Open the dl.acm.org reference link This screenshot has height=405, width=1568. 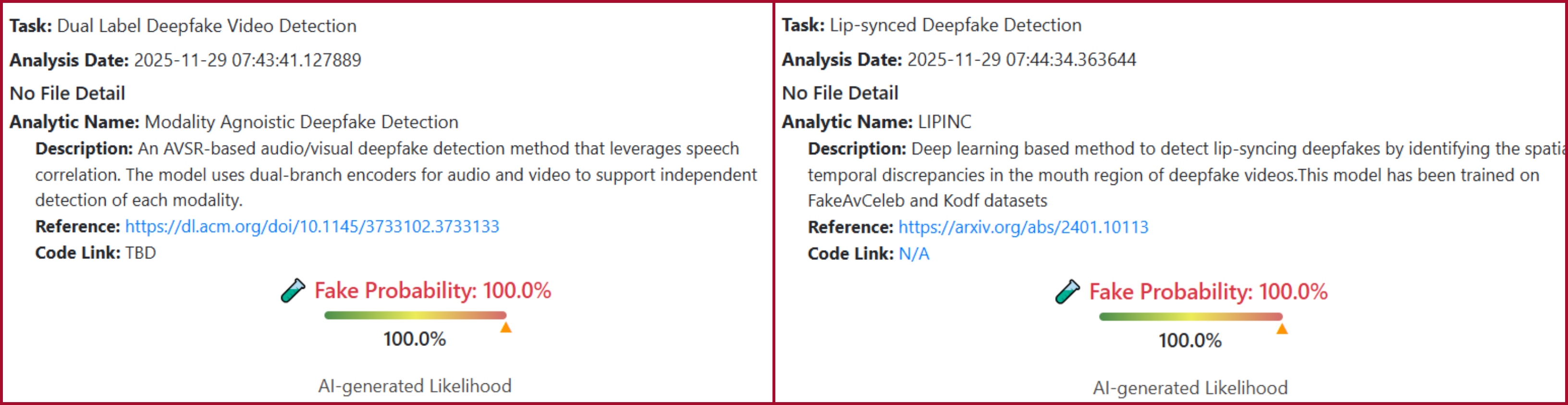tap(312, 227)
